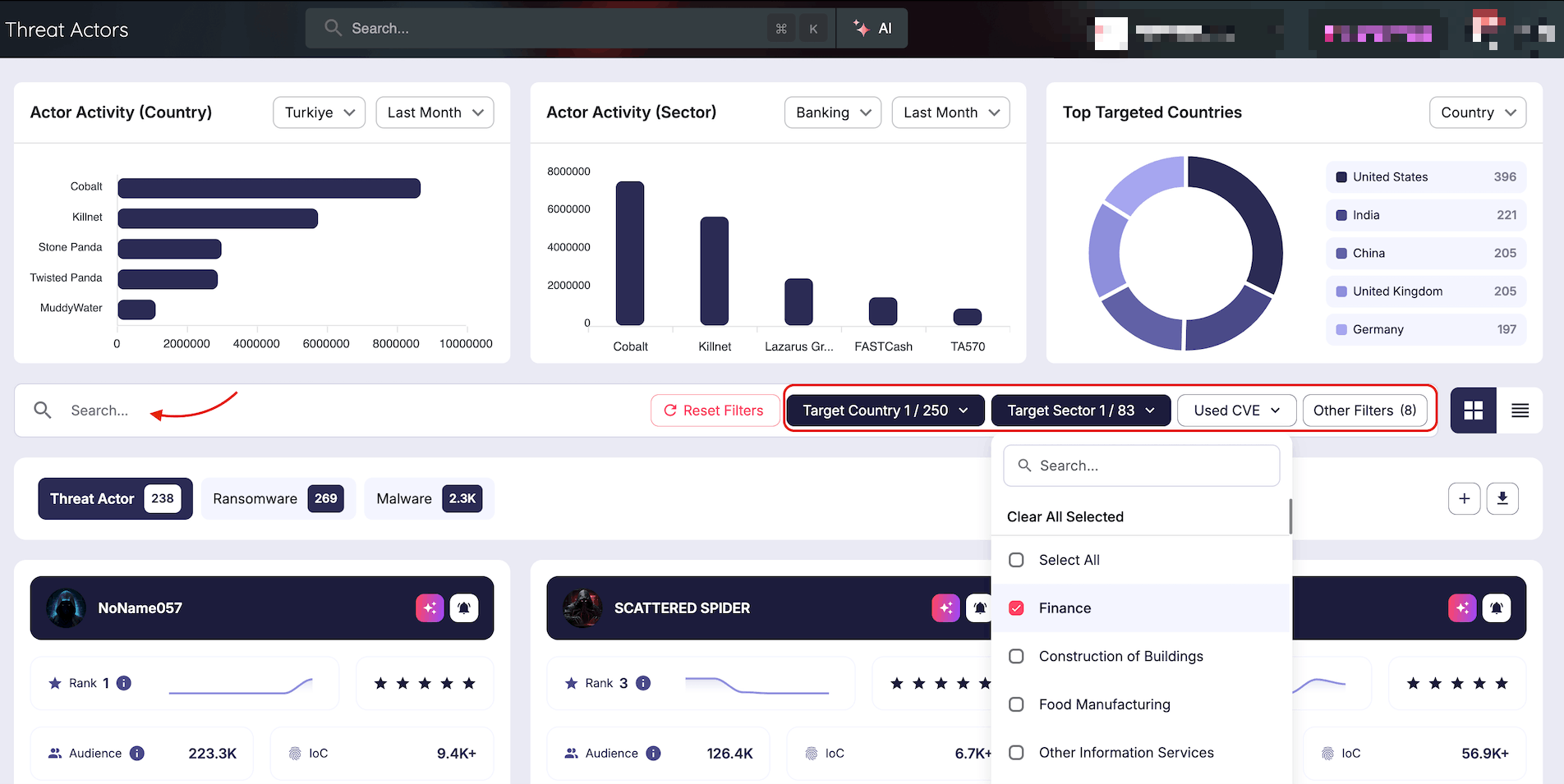
Task: Click Clear All Selected link
Action: coord(1065,517)
